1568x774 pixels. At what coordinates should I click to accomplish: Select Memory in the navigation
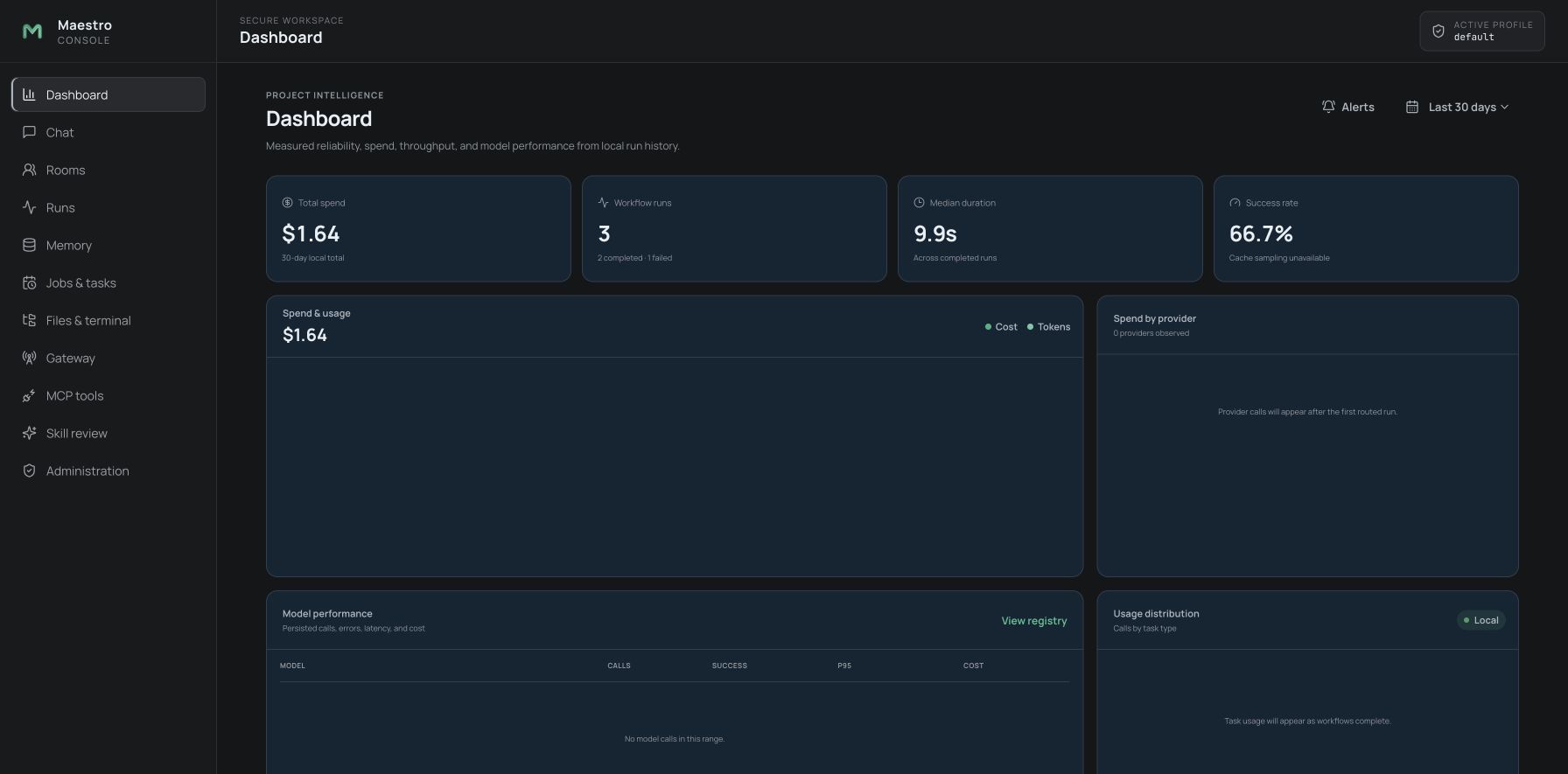[x=108, y=245]
